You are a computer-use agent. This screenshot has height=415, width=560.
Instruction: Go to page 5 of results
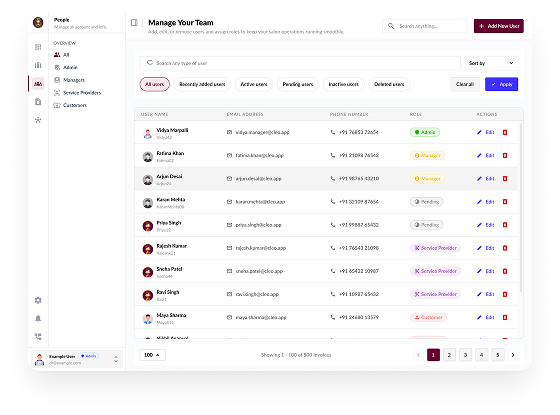pos(498,355)
